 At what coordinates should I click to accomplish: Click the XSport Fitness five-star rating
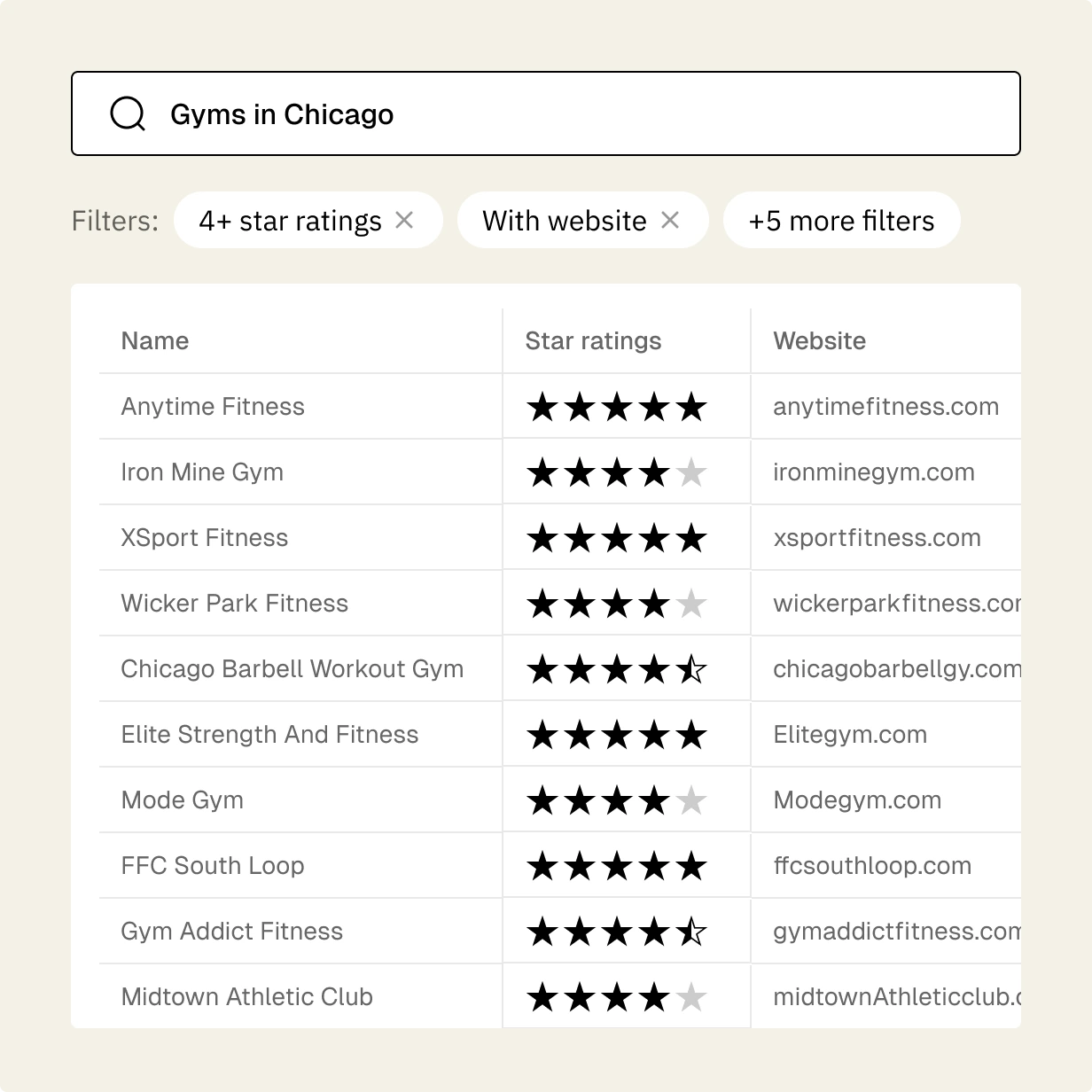(x=616, y=539)
